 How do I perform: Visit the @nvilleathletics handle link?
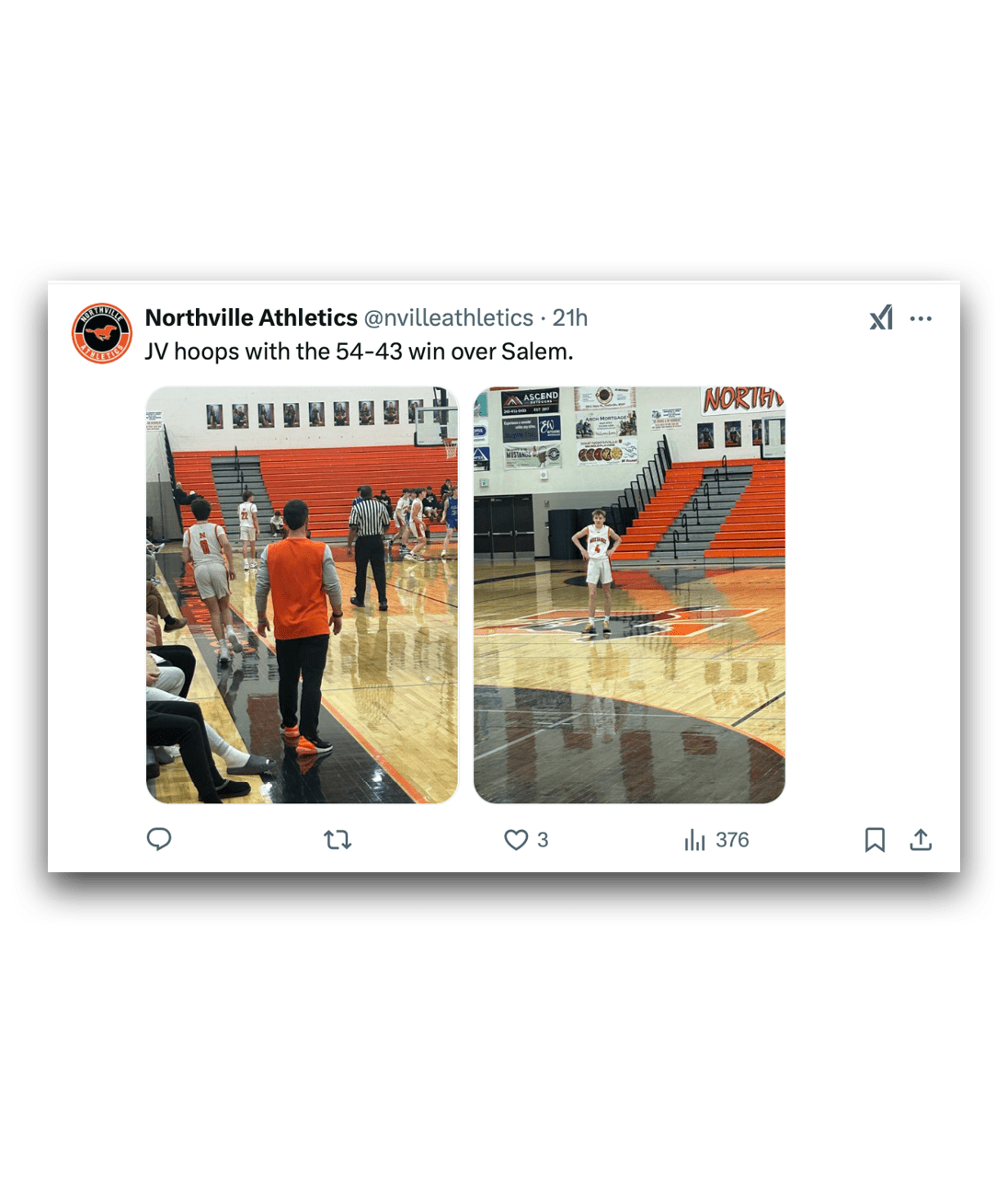coord(449,317)
